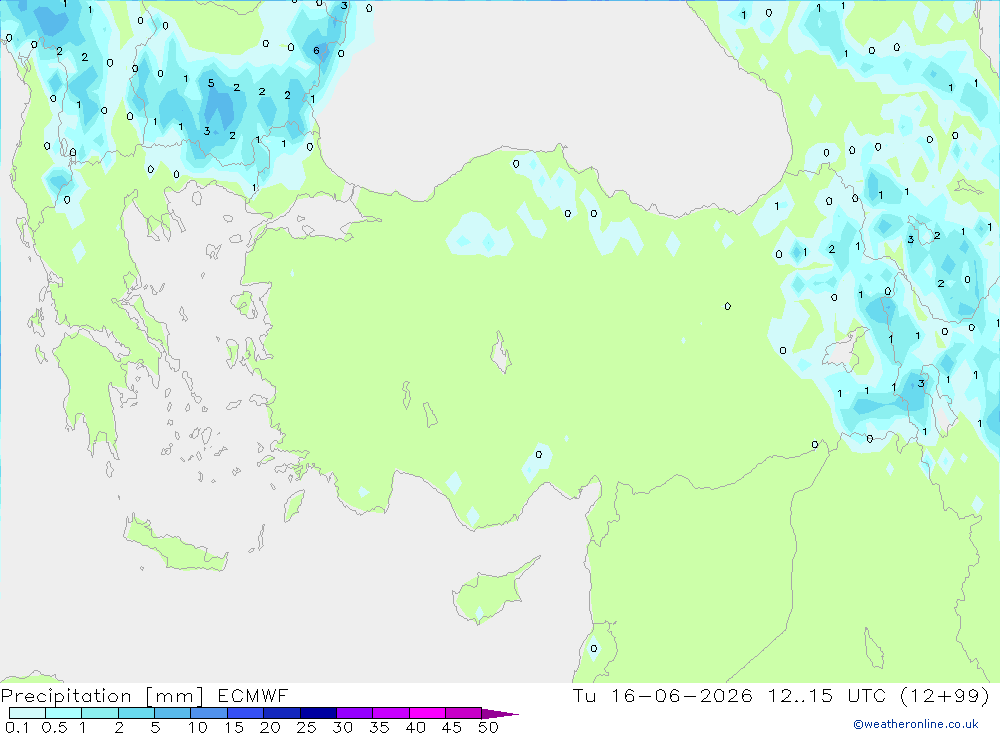Choose the 25–30 mm dark blue swatch

[x=318, y=713]
